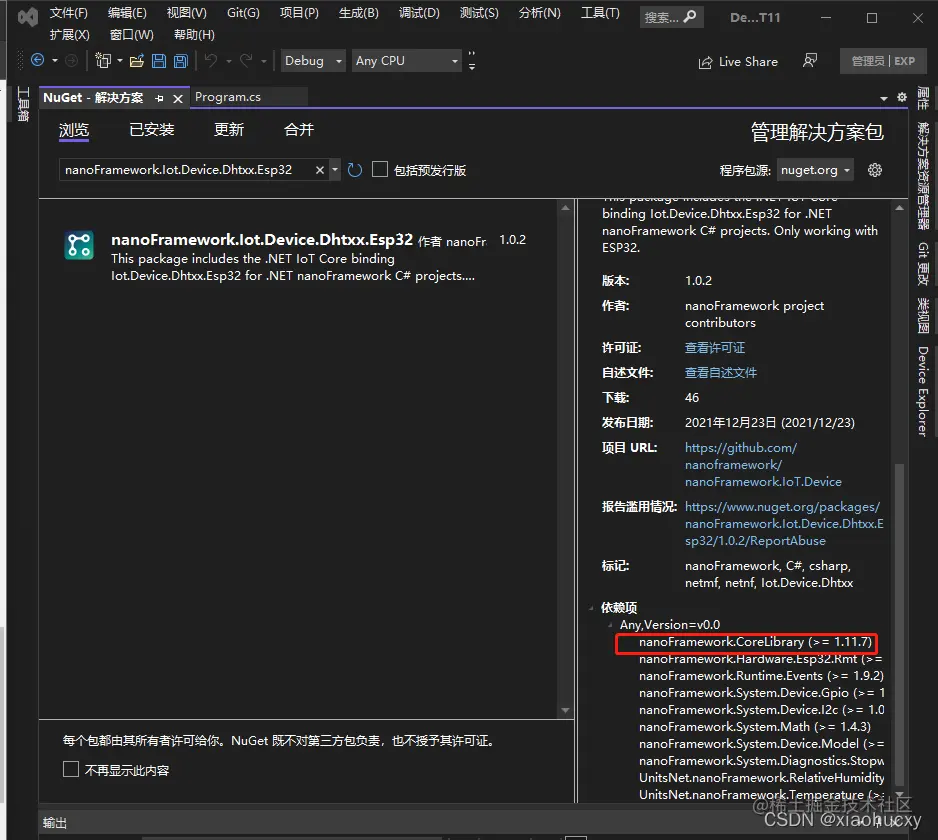
Task: Open the Extensions menu 扩展(X)
Action: [x=69, y=35]
